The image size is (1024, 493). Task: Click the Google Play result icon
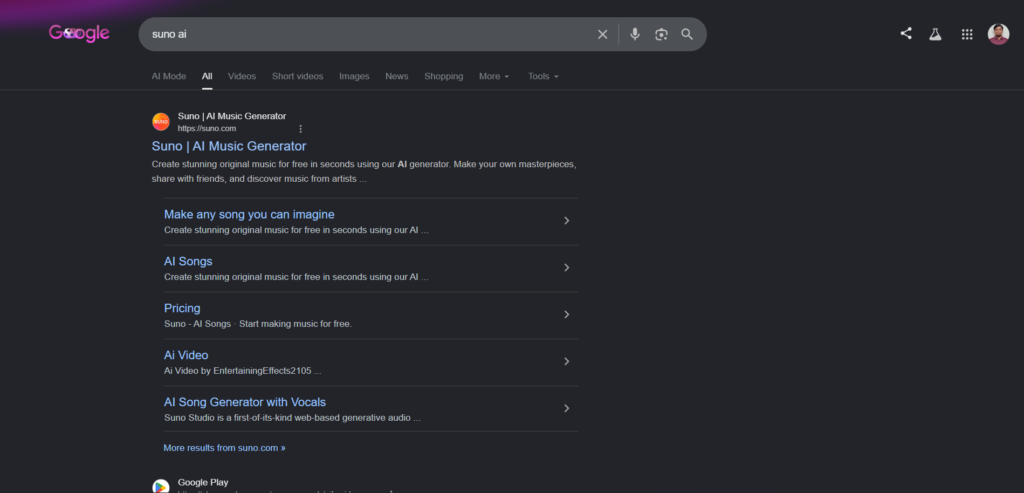tap(161, 486)
